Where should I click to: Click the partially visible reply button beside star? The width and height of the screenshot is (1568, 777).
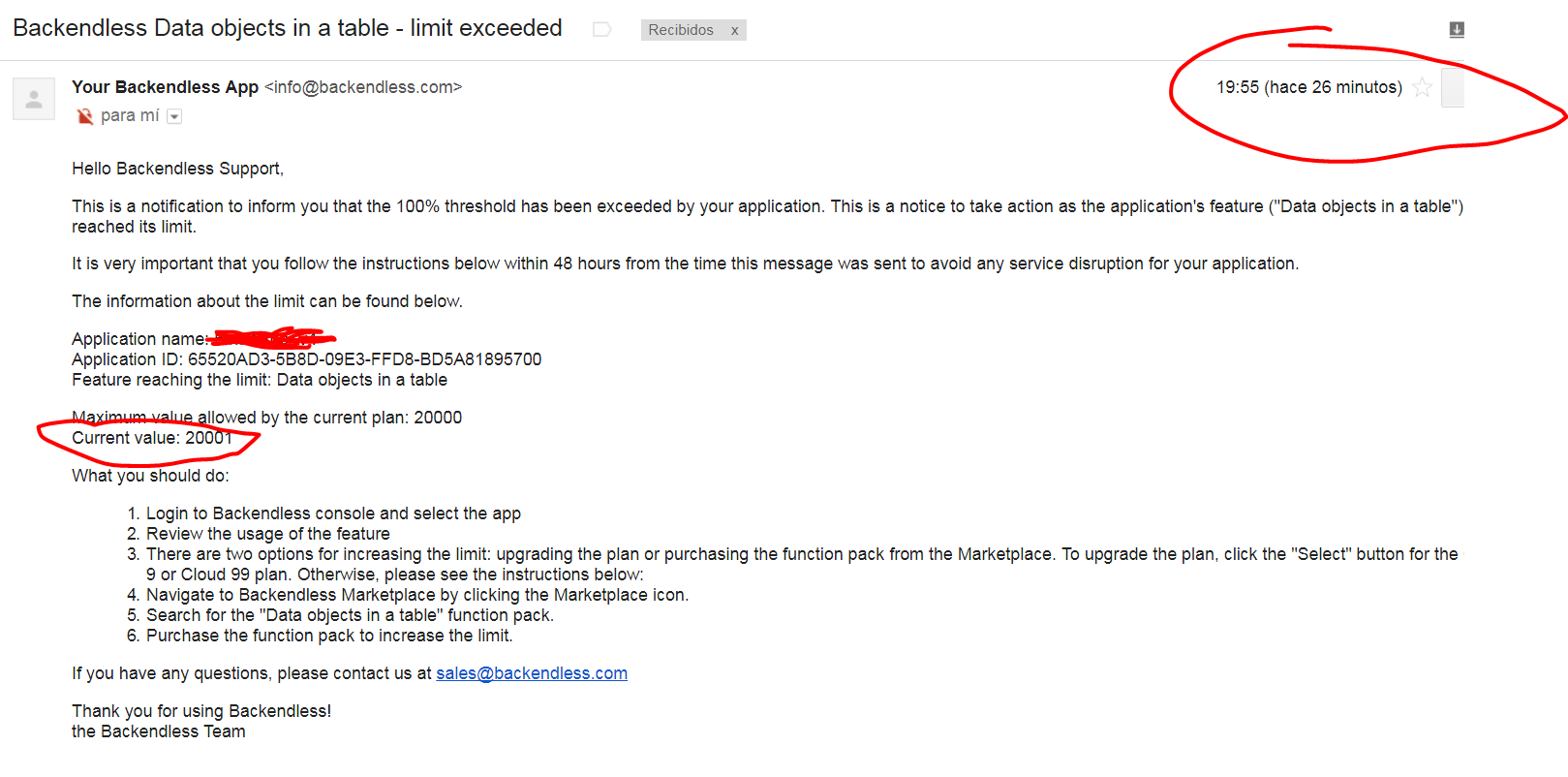(x=1452, y=87)
